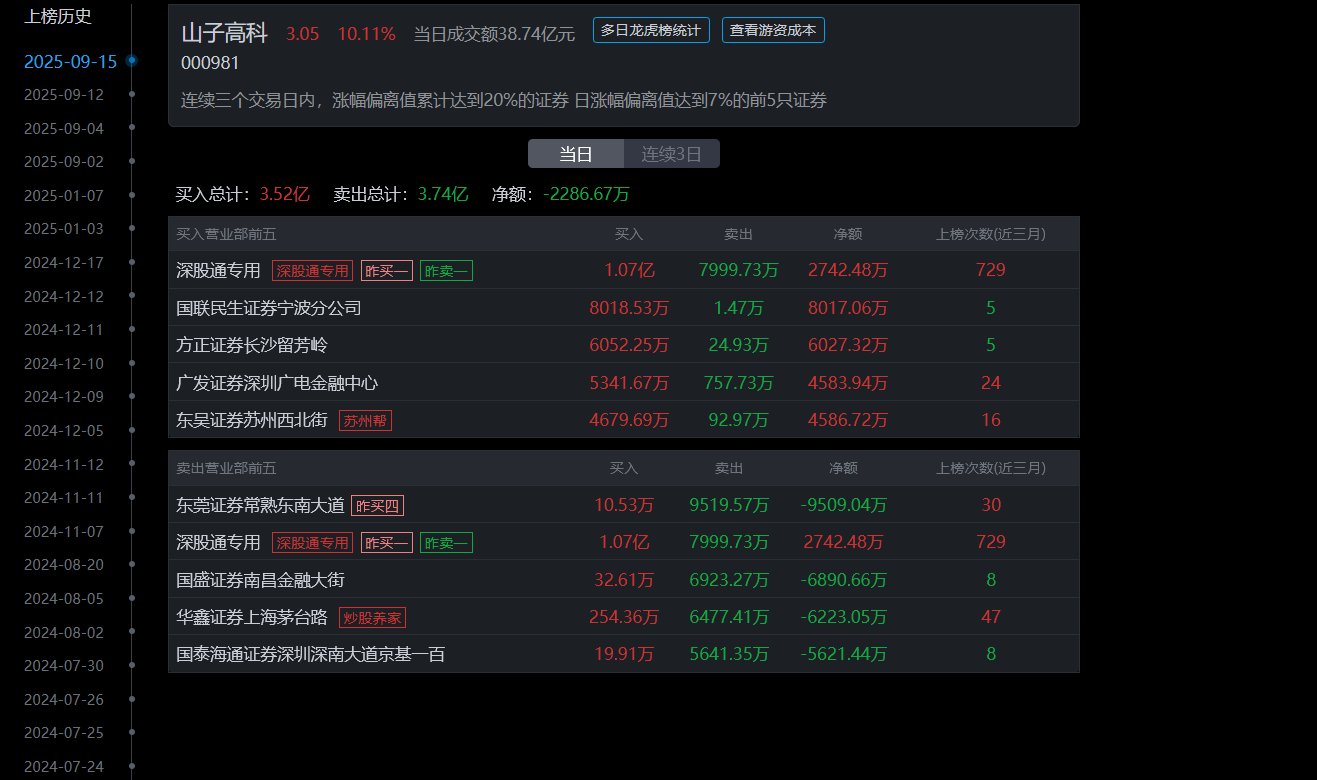Select history date 2025-09-04
The width and height of the screenshot is (1317, 780).
pyautogui.click(x=64, y=128)
